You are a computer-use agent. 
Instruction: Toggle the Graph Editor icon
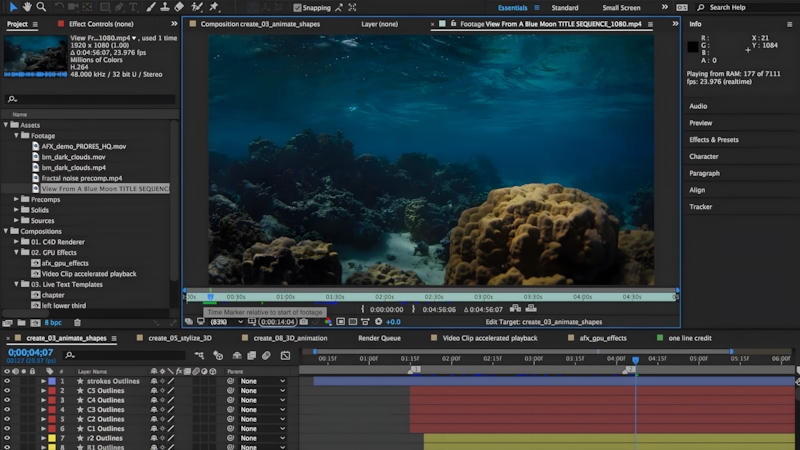[285, 355]
